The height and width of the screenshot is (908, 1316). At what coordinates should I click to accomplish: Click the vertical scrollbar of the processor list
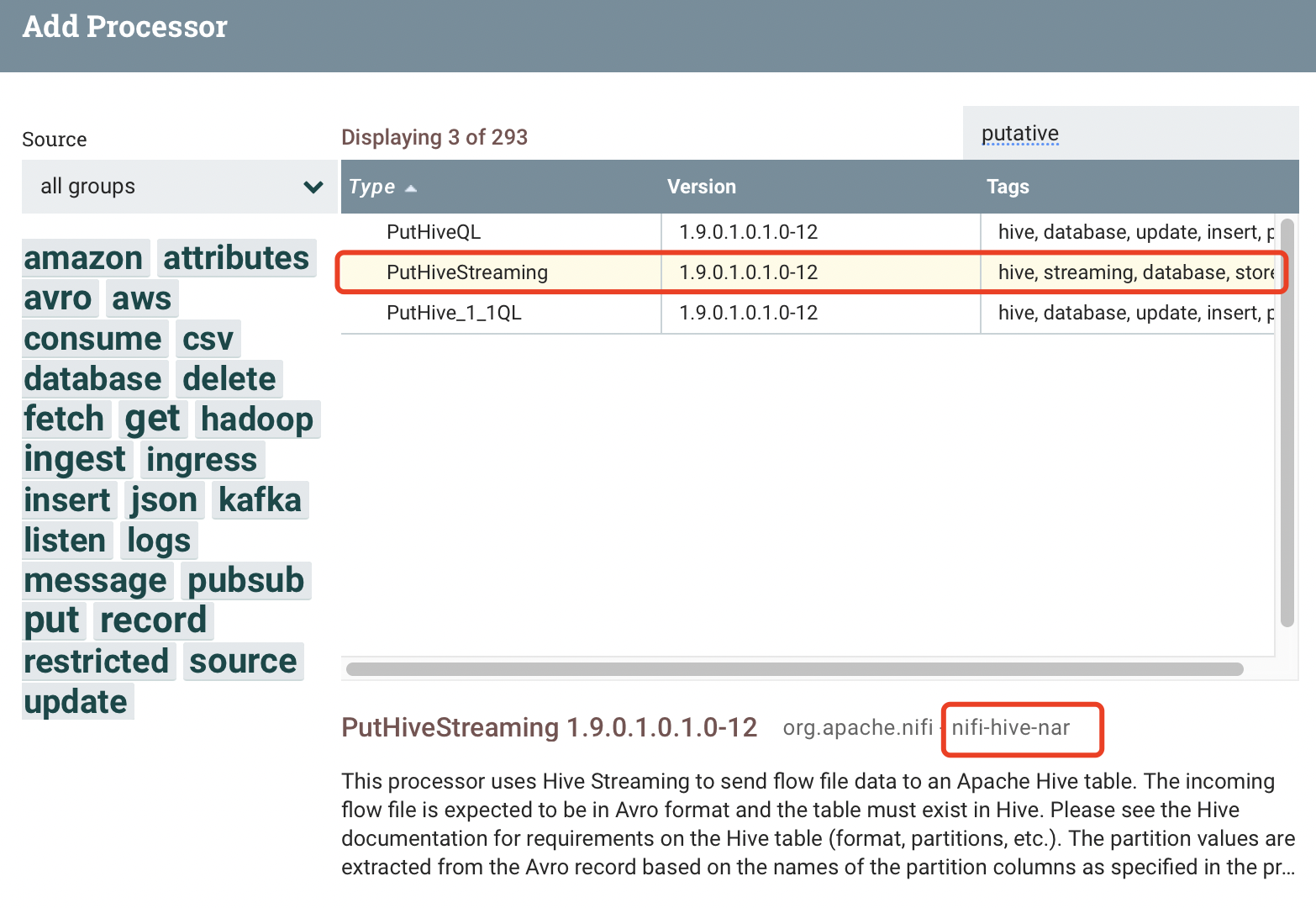1287,422
